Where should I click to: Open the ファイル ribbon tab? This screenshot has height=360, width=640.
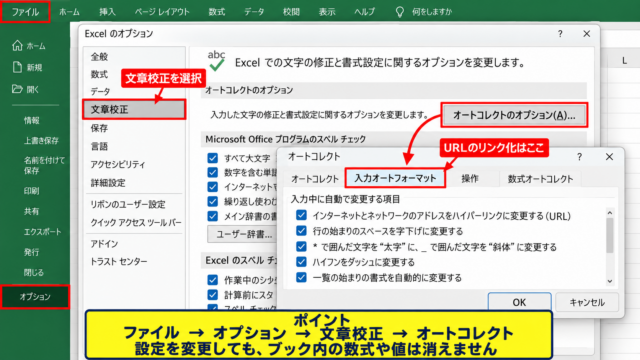pos(25,12)
